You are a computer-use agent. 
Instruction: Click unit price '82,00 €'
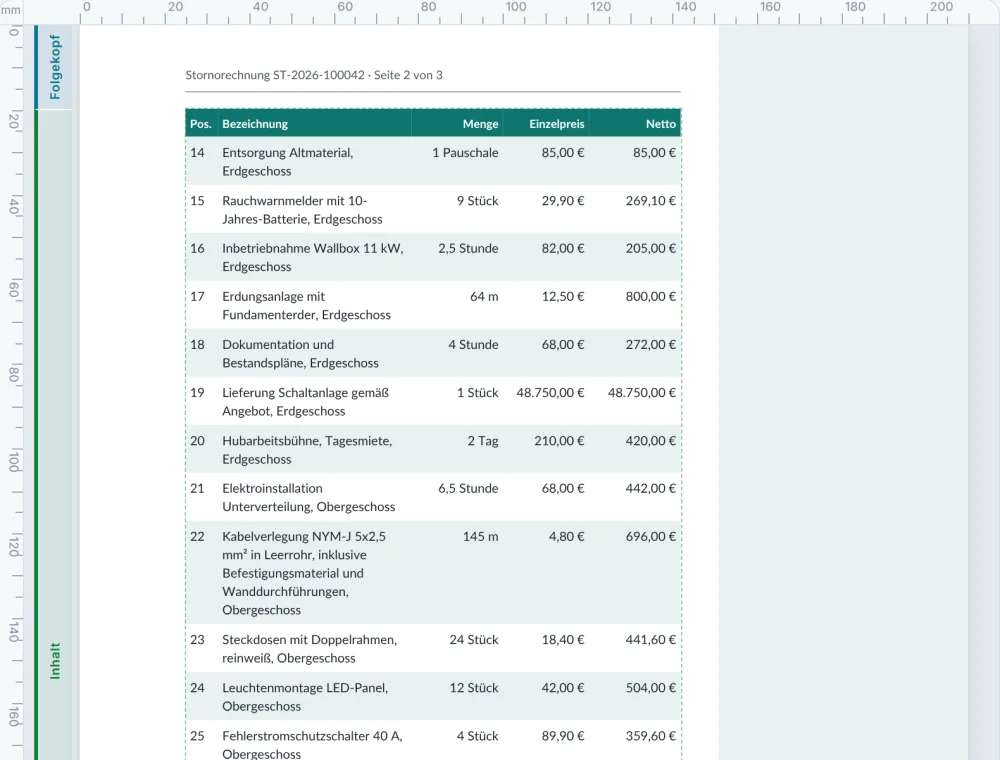(563, 249)
